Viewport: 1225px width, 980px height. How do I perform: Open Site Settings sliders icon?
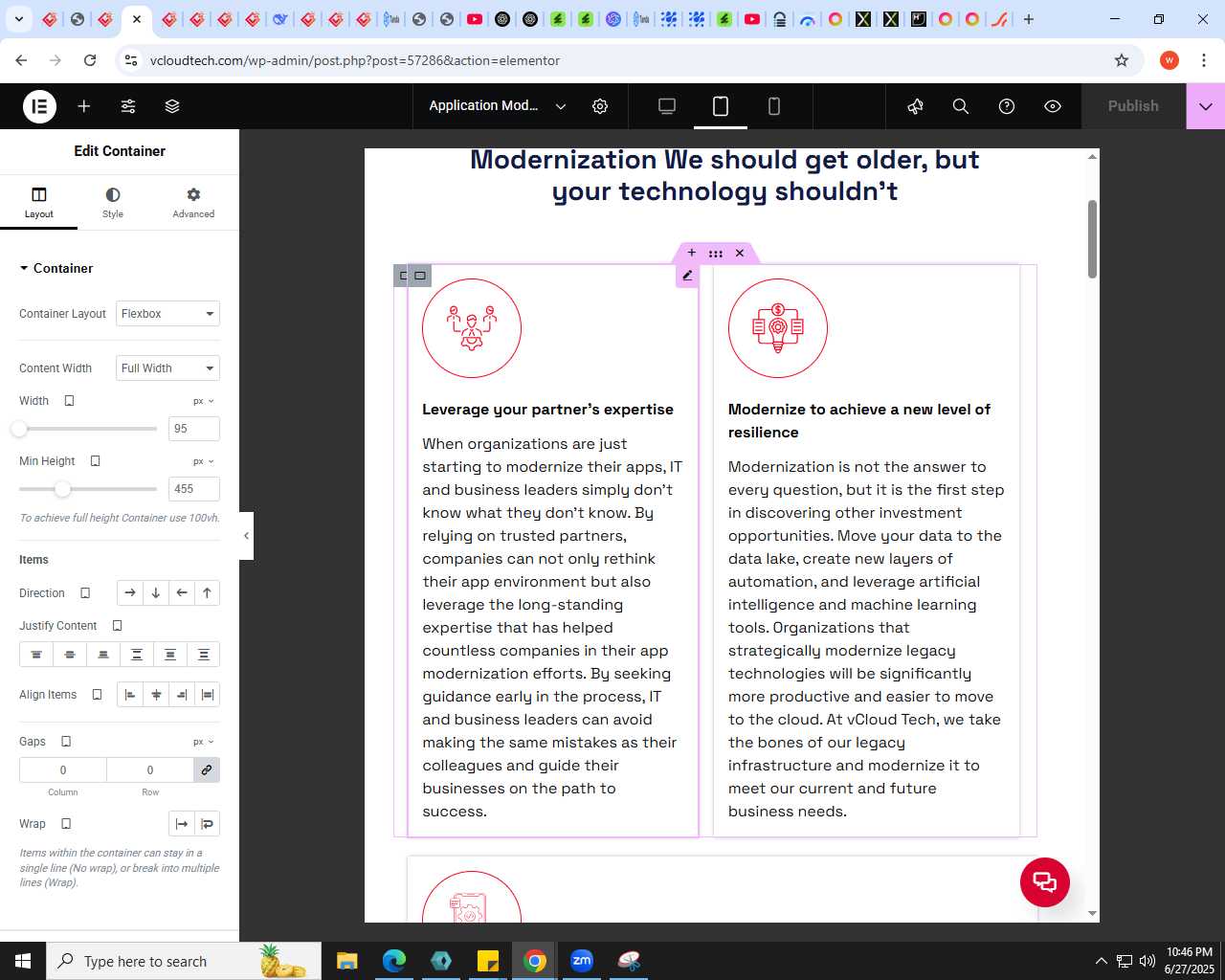128,106
